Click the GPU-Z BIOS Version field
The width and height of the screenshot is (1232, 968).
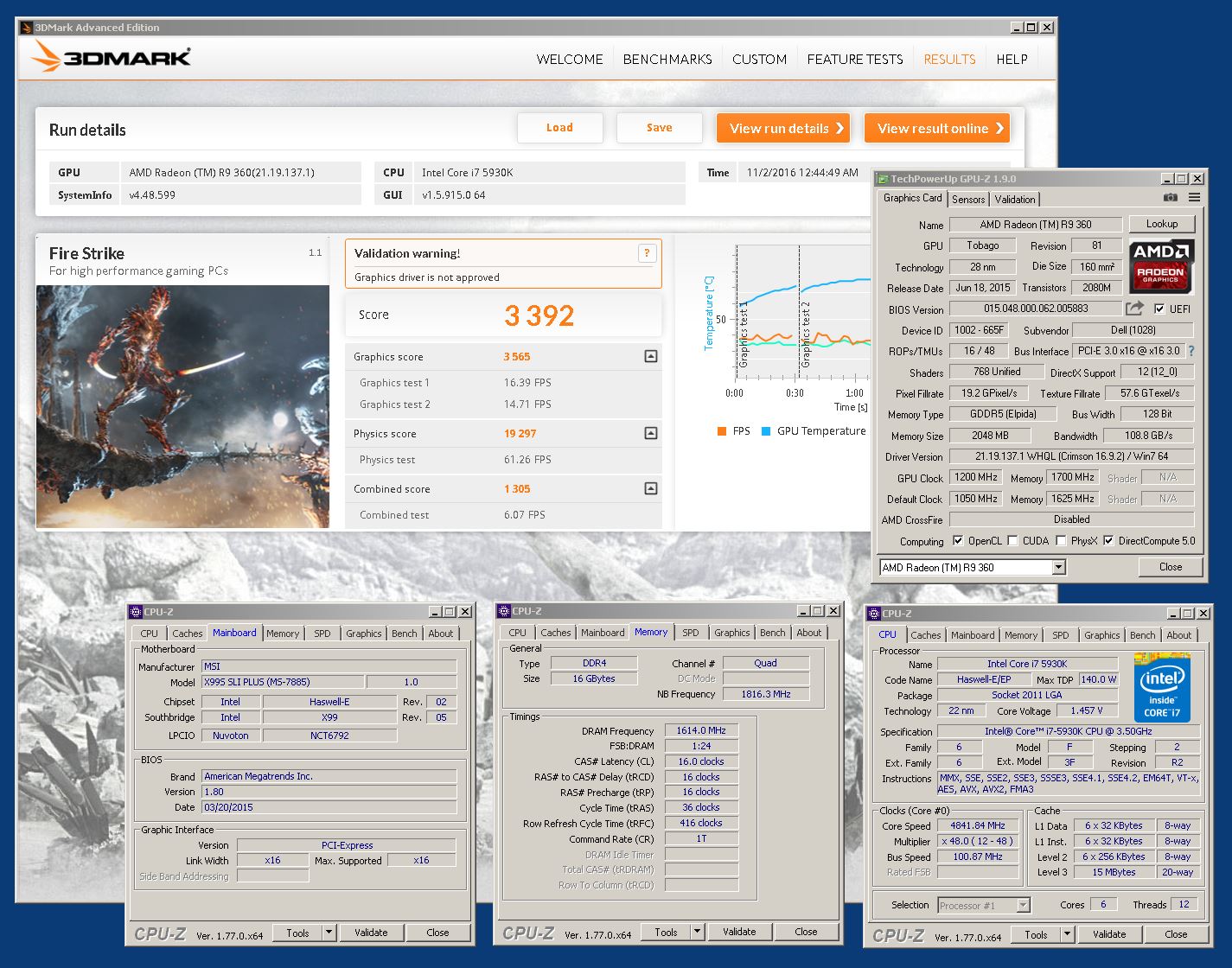coord(1036,309)
